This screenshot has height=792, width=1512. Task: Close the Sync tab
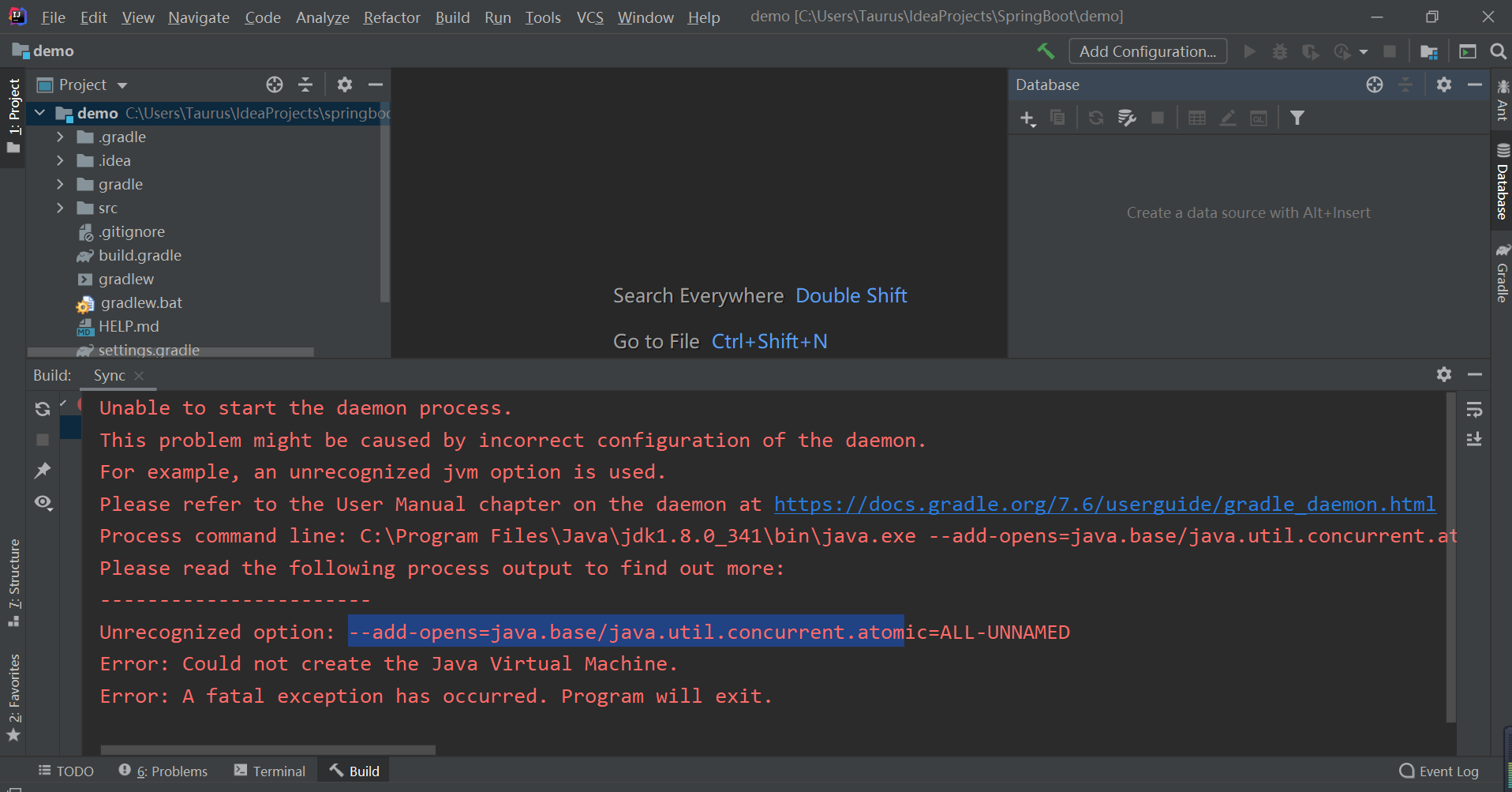[139, 376]
